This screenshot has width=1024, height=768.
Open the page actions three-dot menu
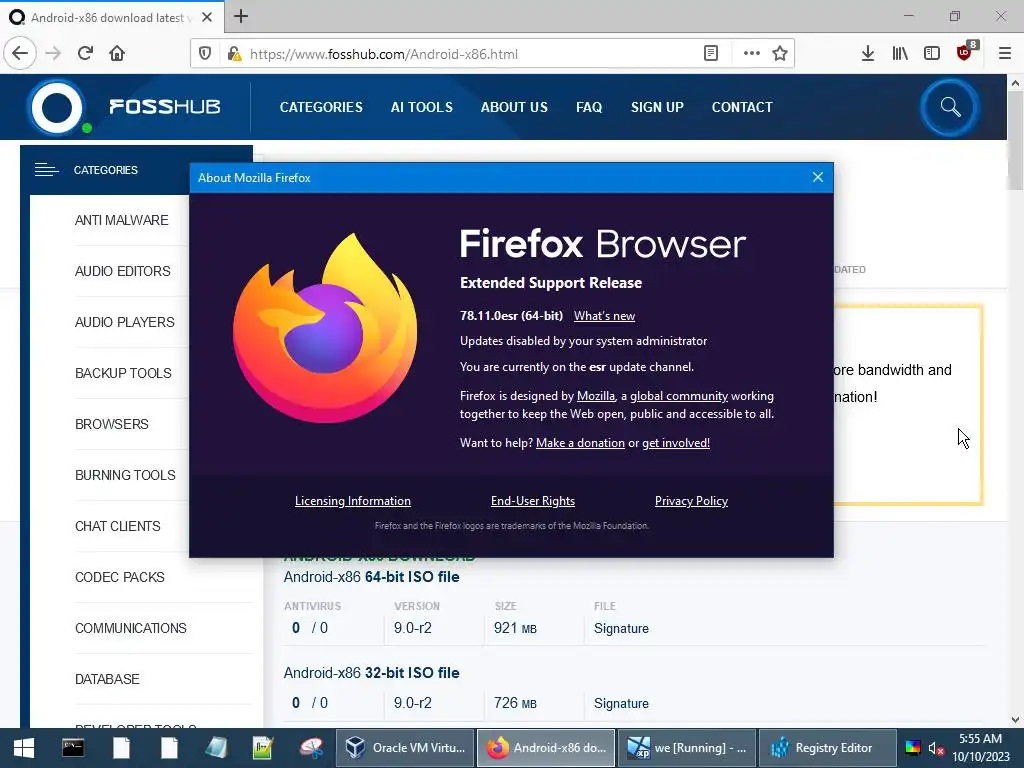(x=752, y=54)
